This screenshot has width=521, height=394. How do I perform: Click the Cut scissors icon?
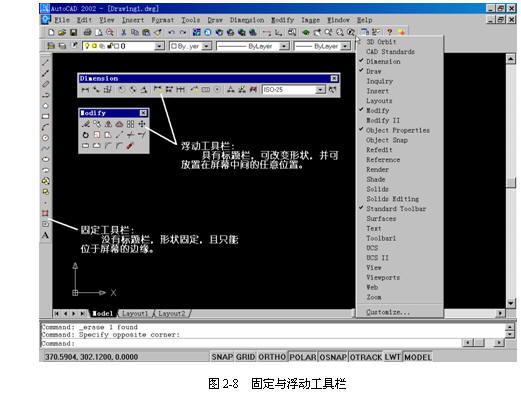point(124,32)
